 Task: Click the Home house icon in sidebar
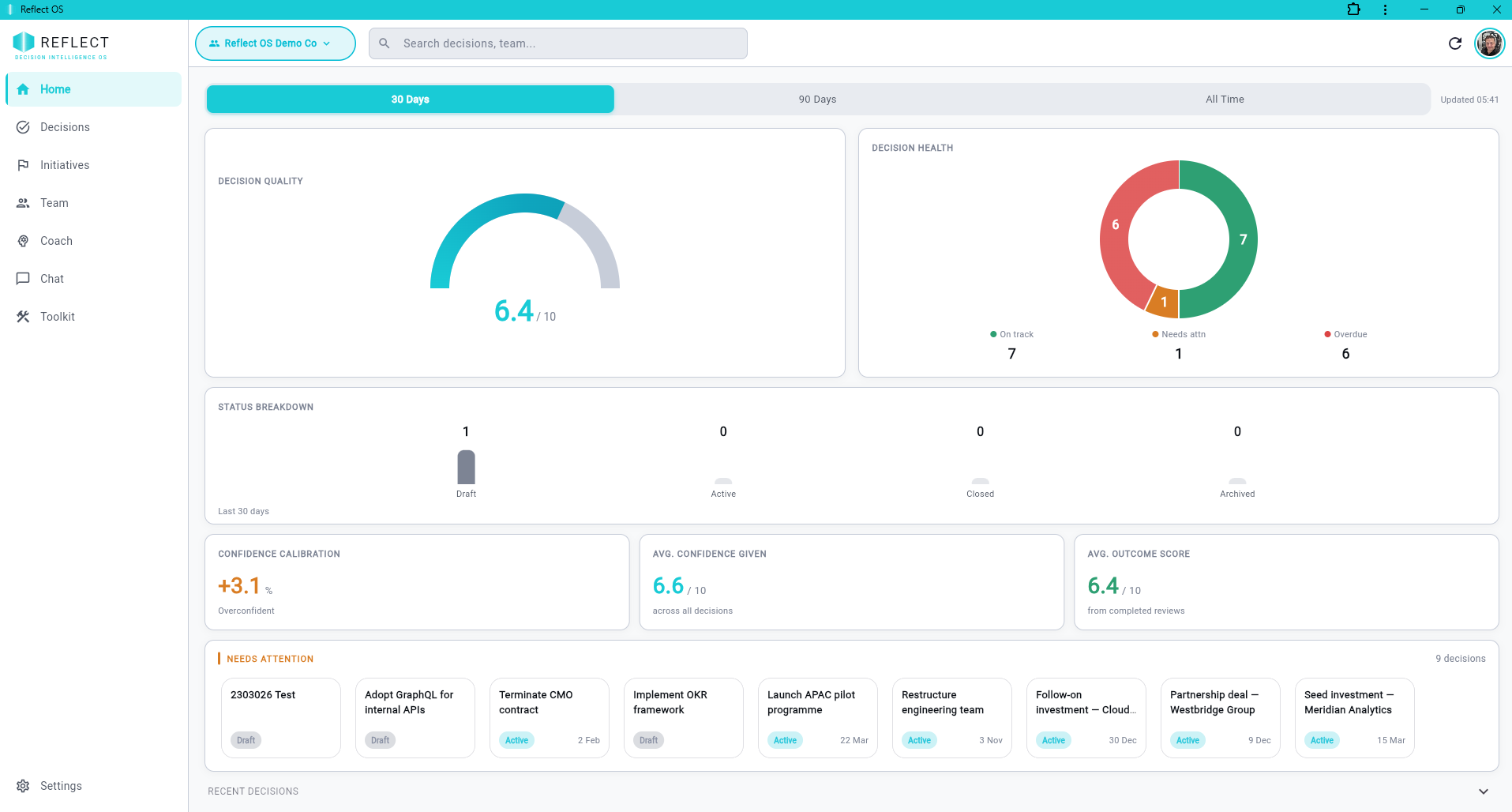(23, 89)
